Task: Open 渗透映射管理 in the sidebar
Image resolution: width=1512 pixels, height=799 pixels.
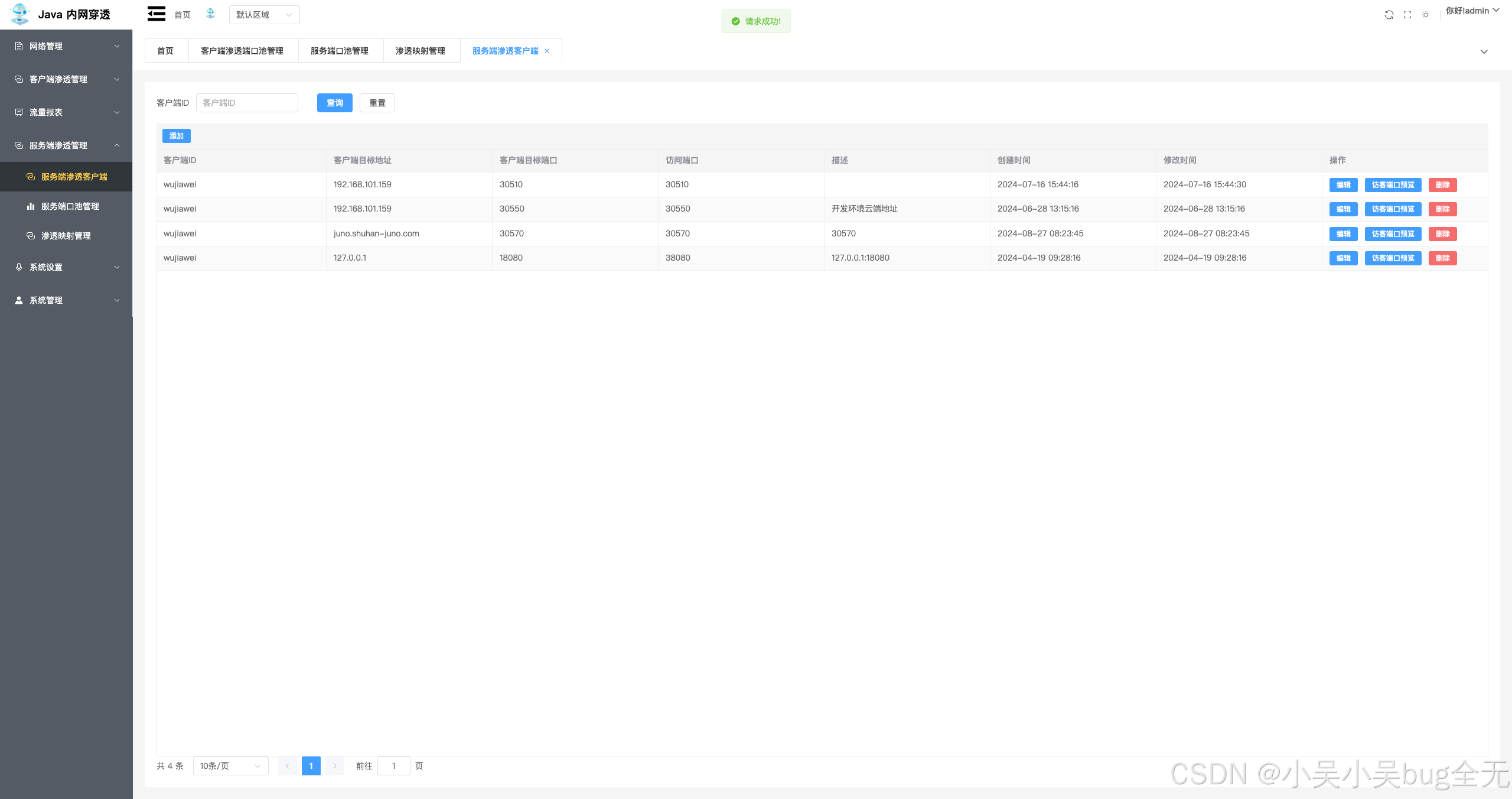Action: point(66,236)
